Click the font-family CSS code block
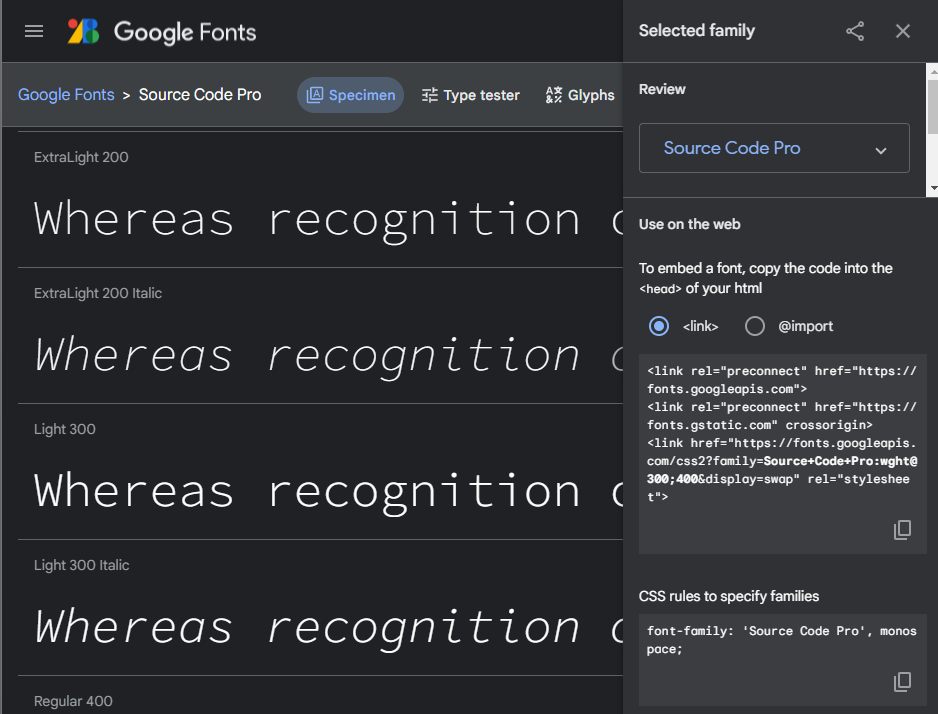The width and height of the screenshot is (938, 714). [x=782, y=660]
